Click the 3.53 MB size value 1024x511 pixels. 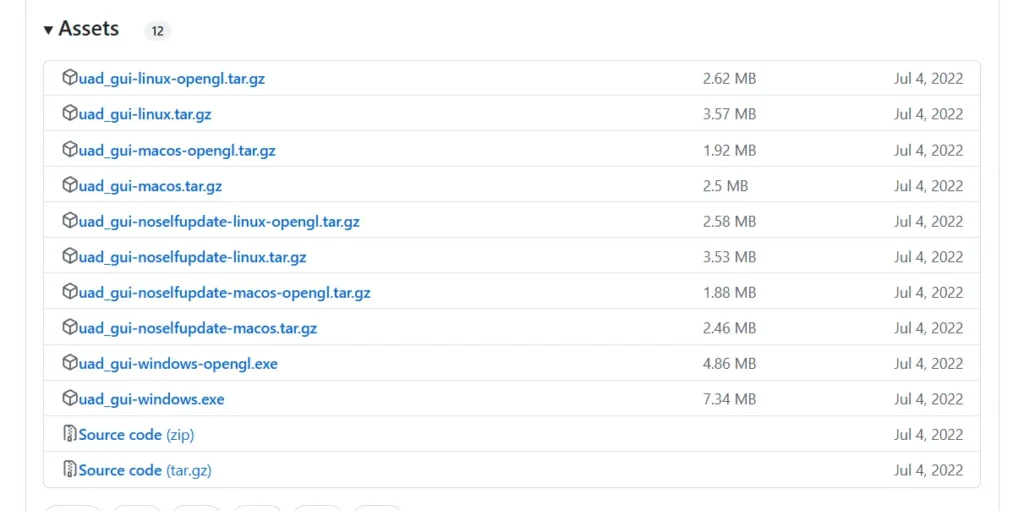pyautogui.click(x=729, y=257)
